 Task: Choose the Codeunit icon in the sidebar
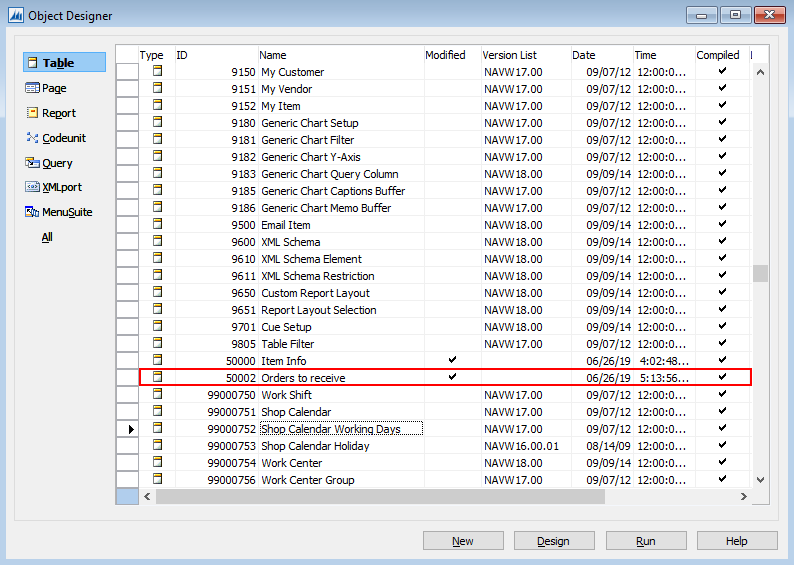(33, 138)
